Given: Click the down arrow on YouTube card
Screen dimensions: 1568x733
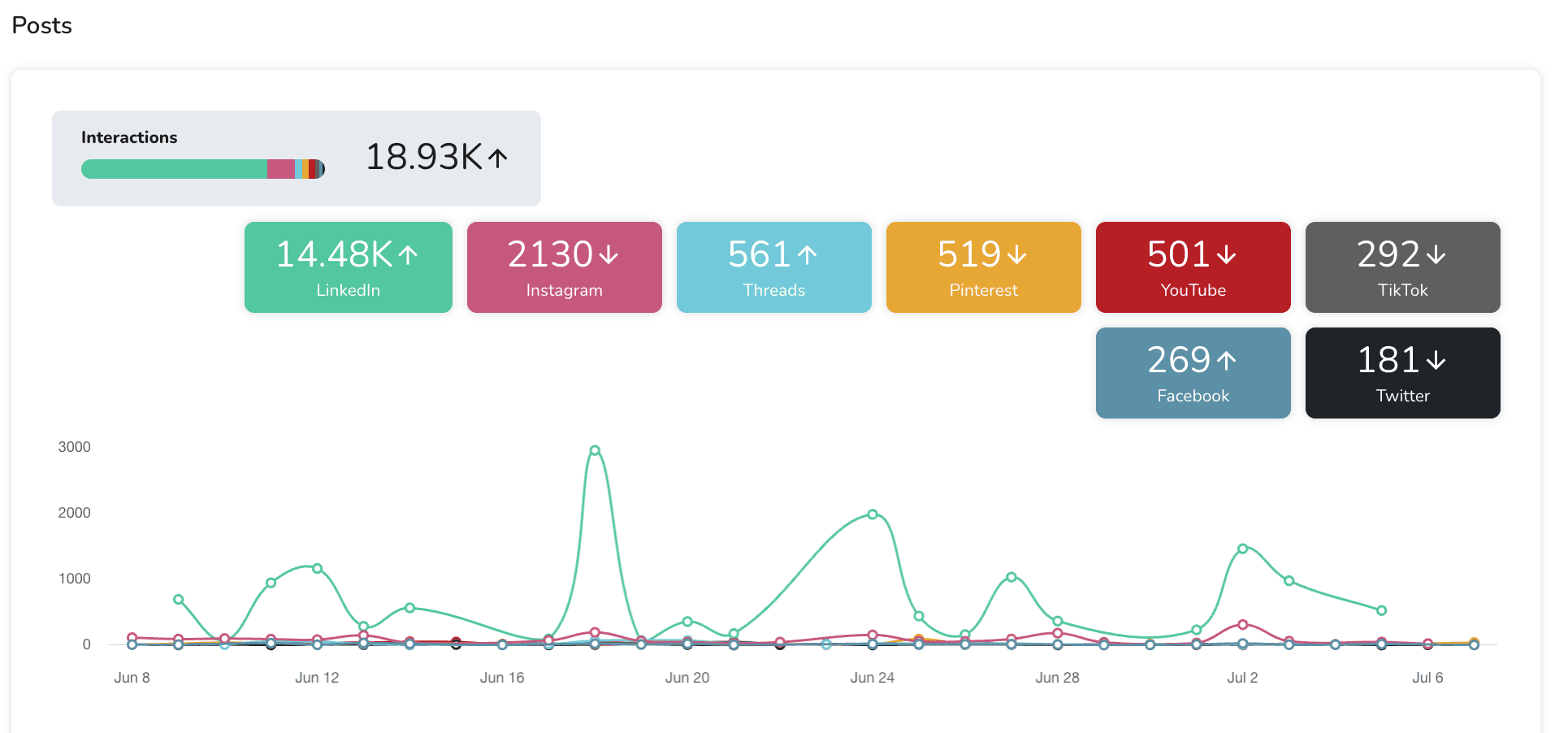Looking at the screenshot, I should coord(1226,255).
